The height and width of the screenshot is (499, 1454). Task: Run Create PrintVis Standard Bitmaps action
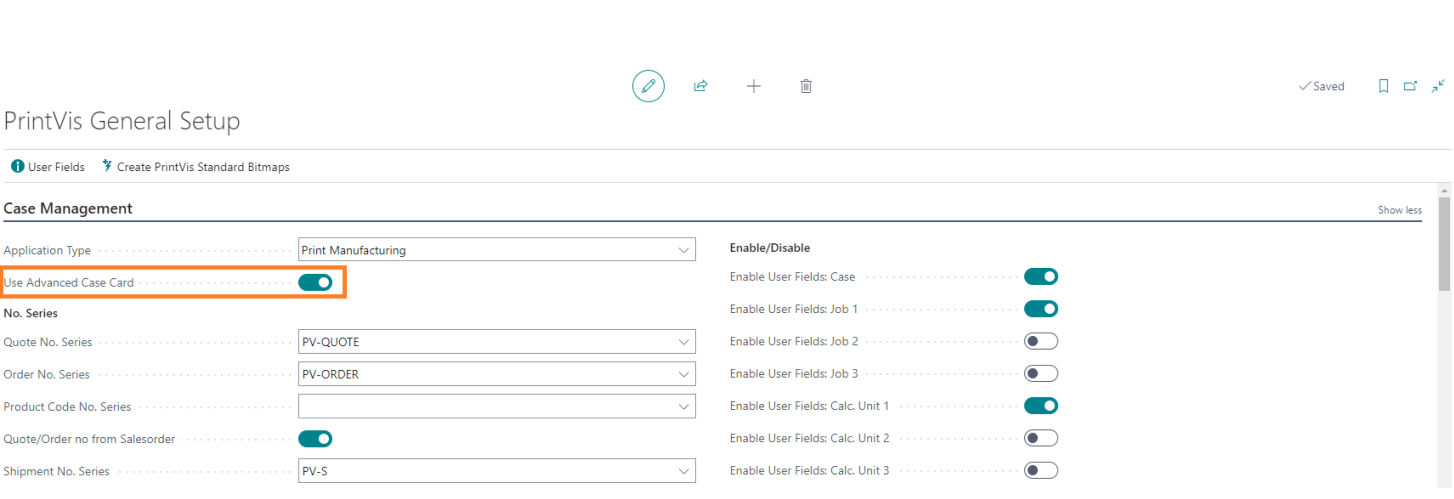coord(196,167)
